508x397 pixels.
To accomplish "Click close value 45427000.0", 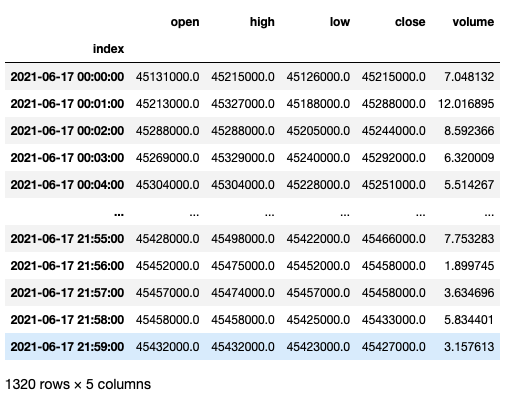I will click(393, 347).
